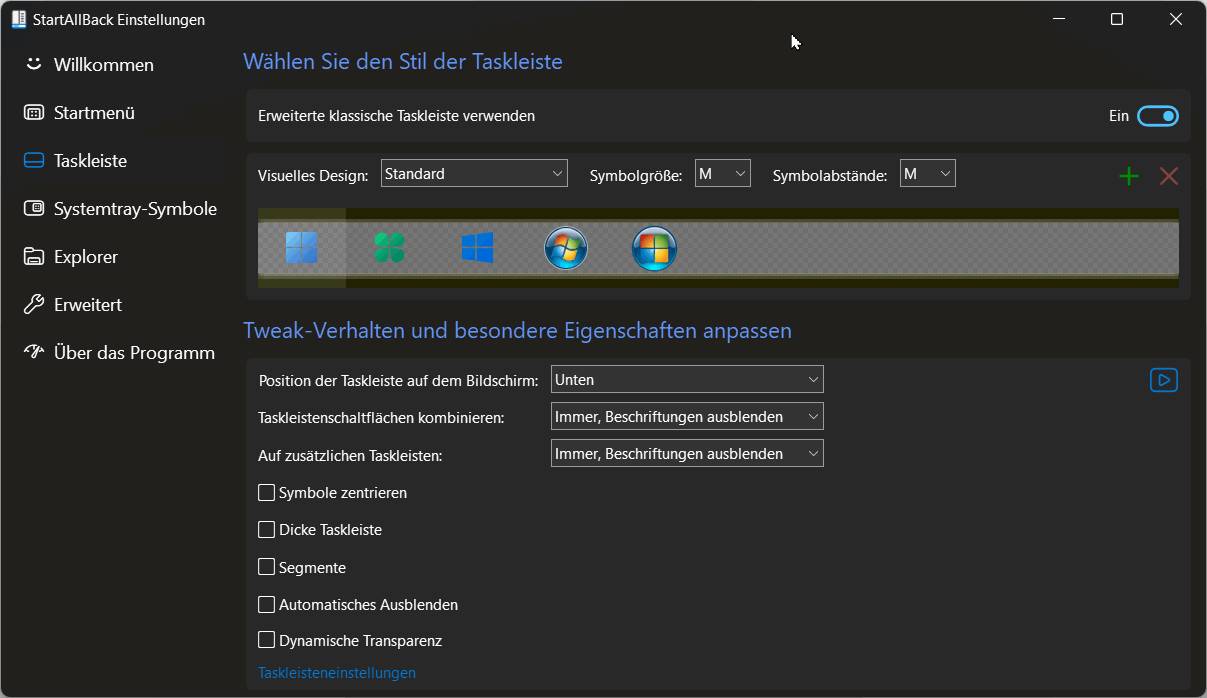Open the Startmenü settings page
This screenshot has width=1207, height=698.
pos(93,113)
